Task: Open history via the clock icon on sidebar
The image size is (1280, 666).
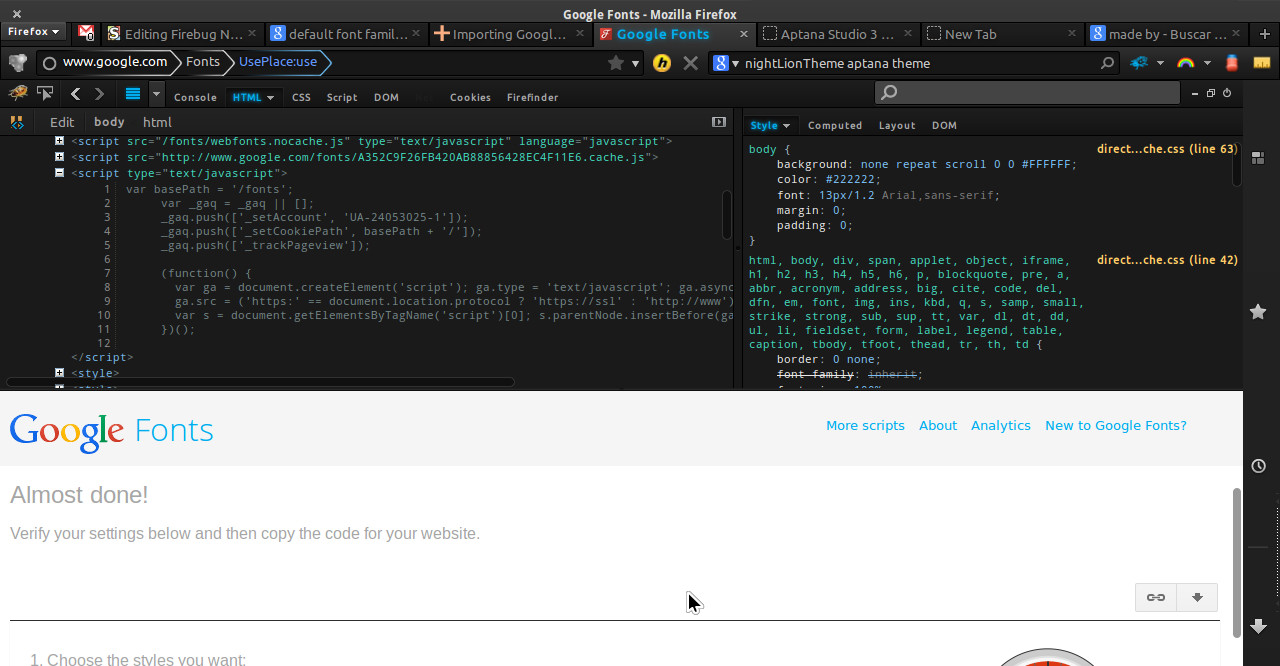Action: [x=1258, y=466]
